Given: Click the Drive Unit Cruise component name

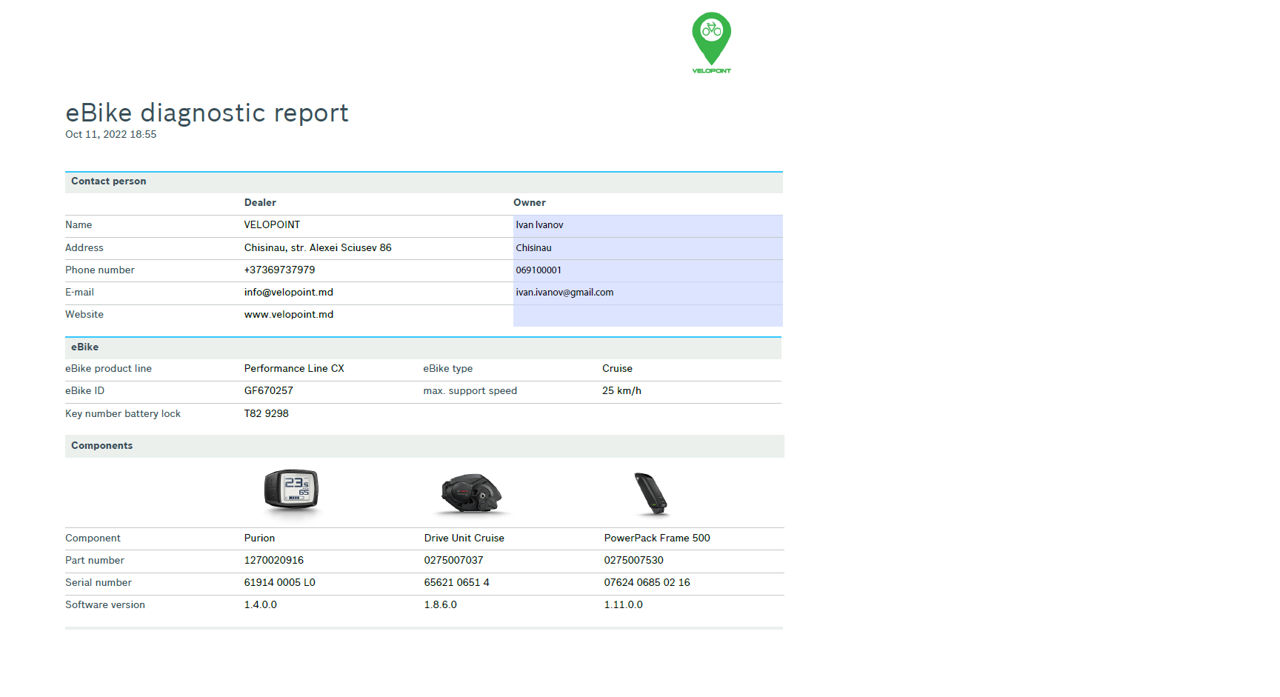Looking at the screenshot, I should pyautogui.click(x=464, y=538).
